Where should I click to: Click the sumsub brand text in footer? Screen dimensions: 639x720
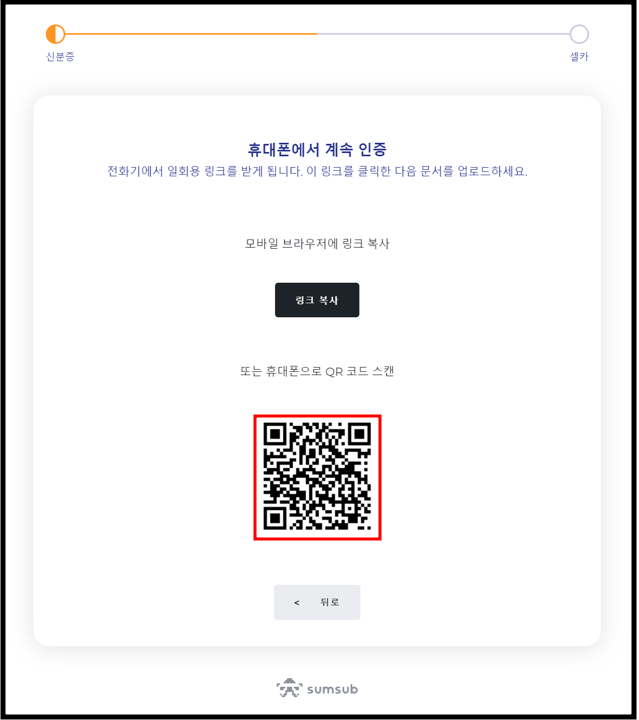(332, 689)
